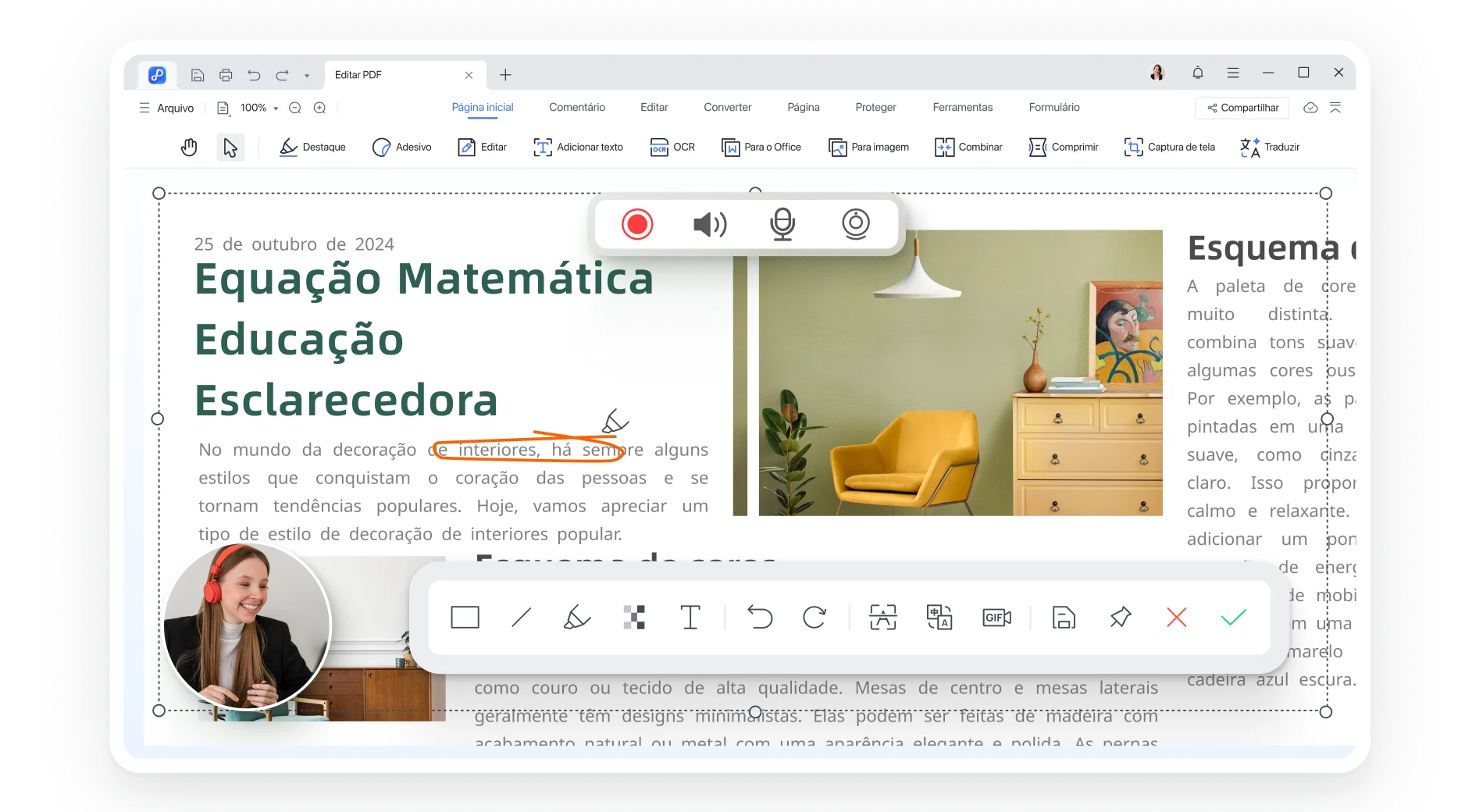Click the OCR text recognition capture icon
Image resolution: width=1465 pixels, height=812 pixels.
click(x=883, y=618)
